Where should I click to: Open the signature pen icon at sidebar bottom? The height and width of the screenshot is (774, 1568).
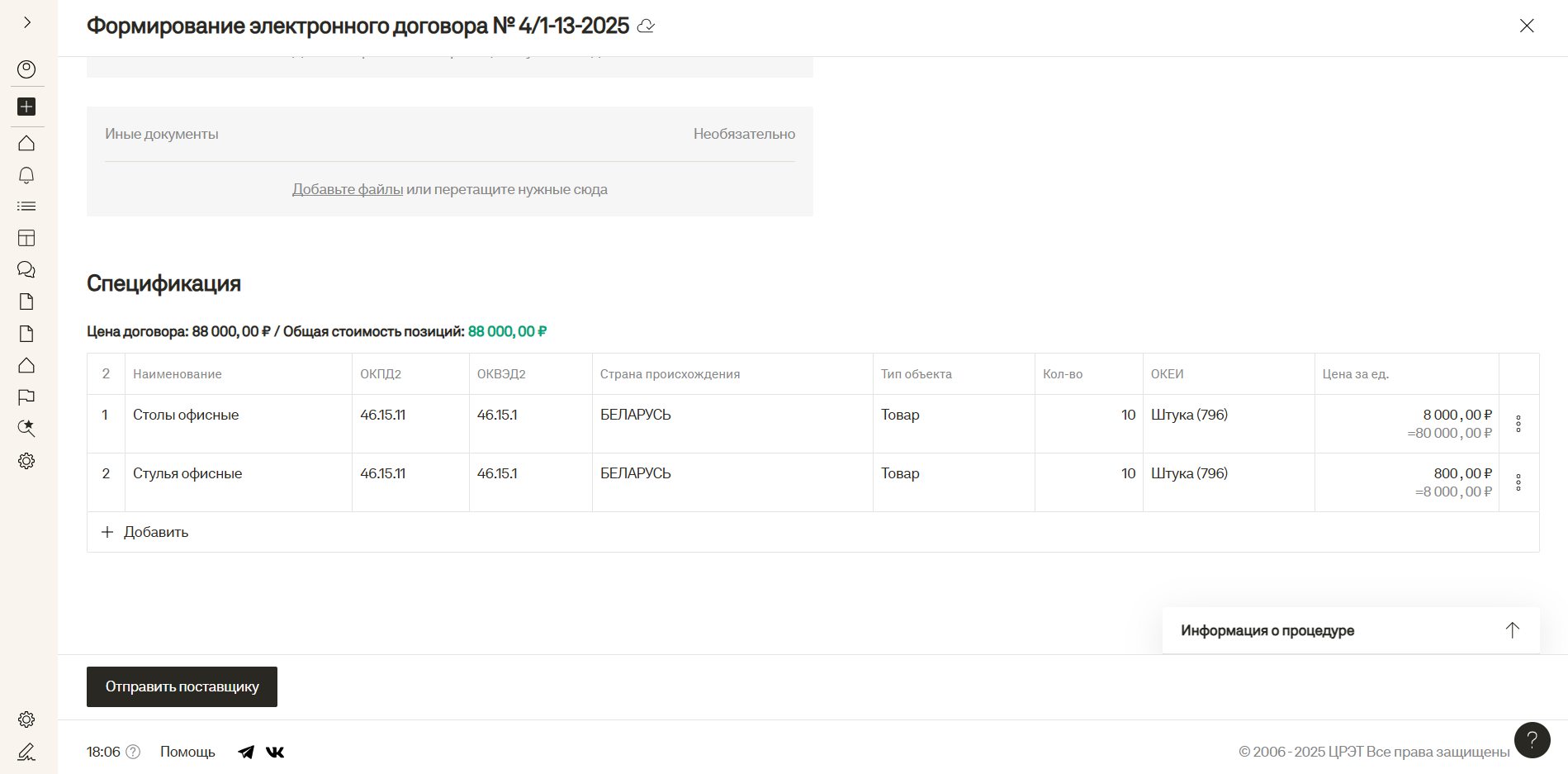26,752
